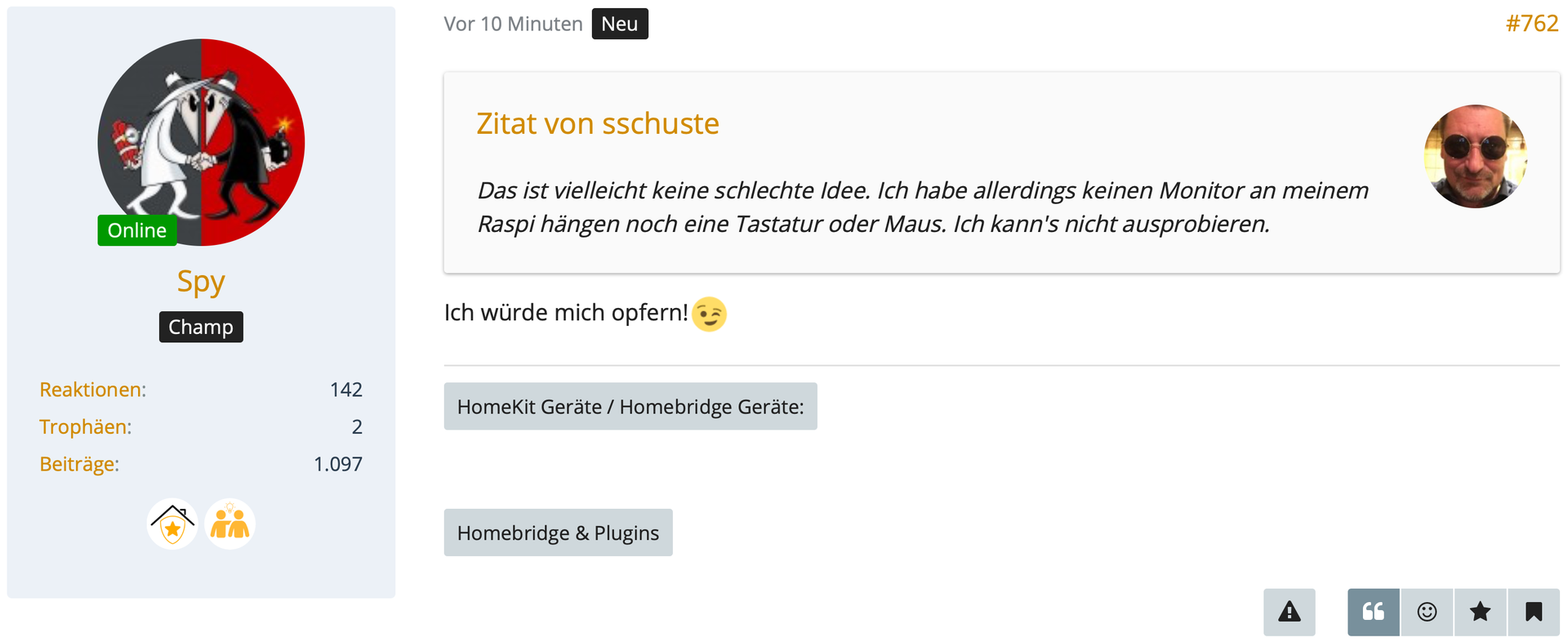Click the Zitat von sschuste link

[597, 123]
